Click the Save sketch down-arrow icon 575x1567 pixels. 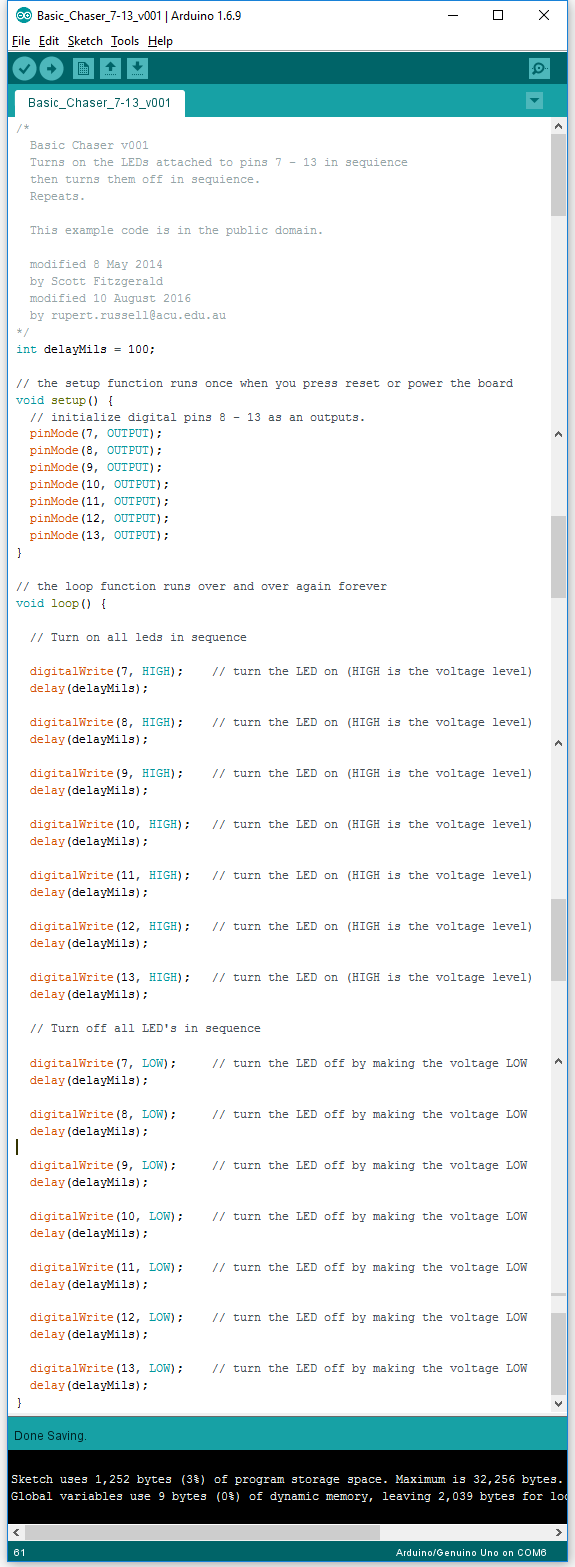(137, 69)
